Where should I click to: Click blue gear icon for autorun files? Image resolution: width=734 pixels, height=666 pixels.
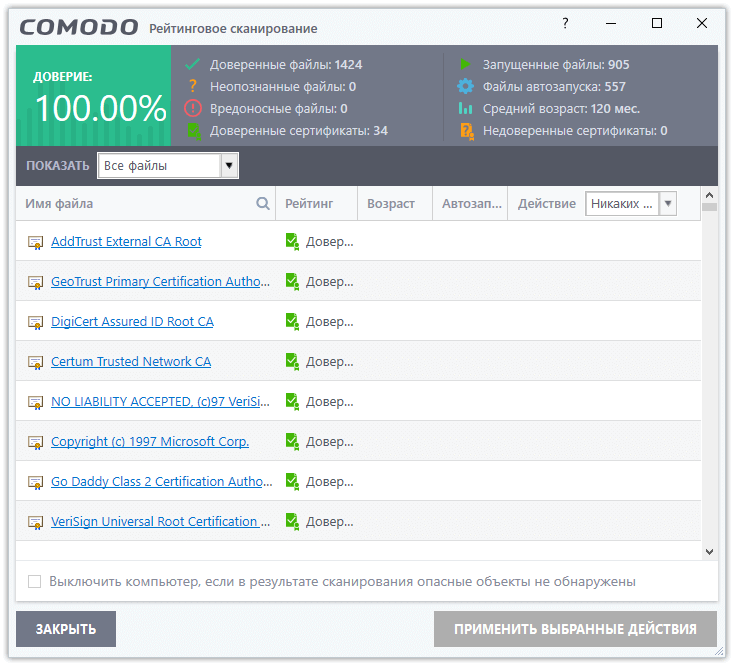[x=465, y=86]
